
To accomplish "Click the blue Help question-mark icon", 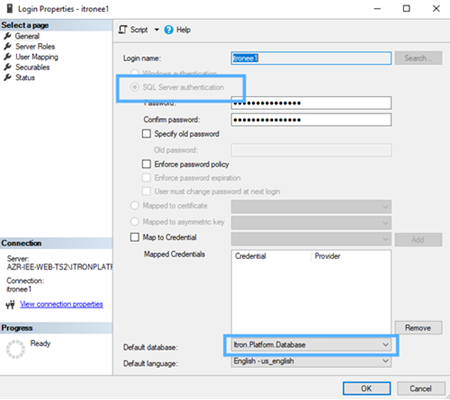I will (169, 30).
